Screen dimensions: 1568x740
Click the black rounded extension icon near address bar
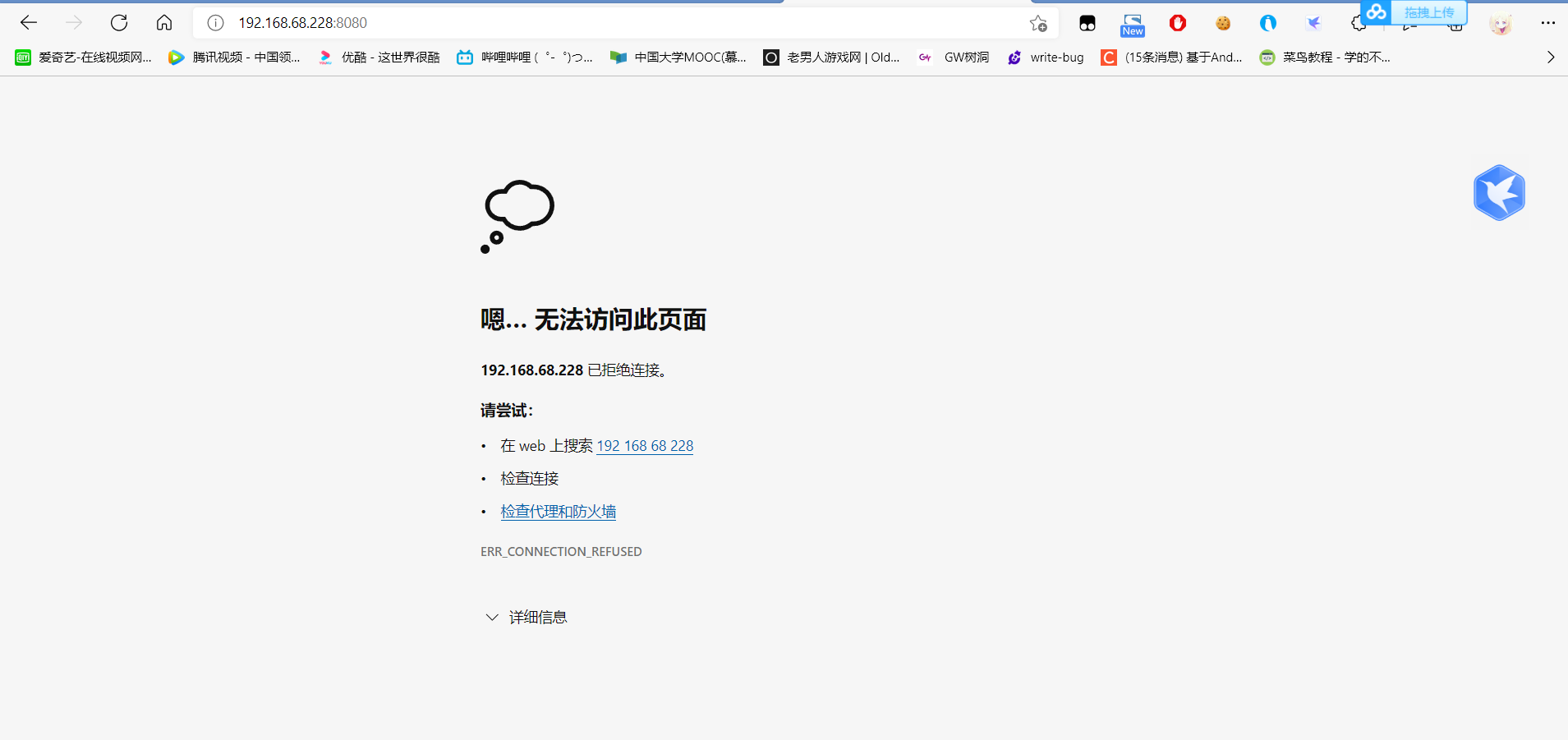1088,23
